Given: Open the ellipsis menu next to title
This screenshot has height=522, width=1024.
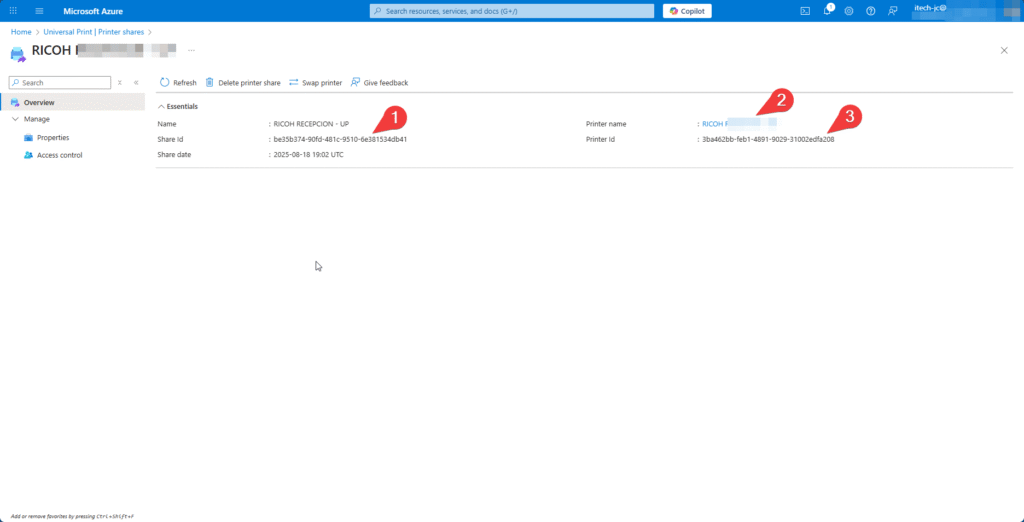Looking at the screenshot, I should [191, 50].
